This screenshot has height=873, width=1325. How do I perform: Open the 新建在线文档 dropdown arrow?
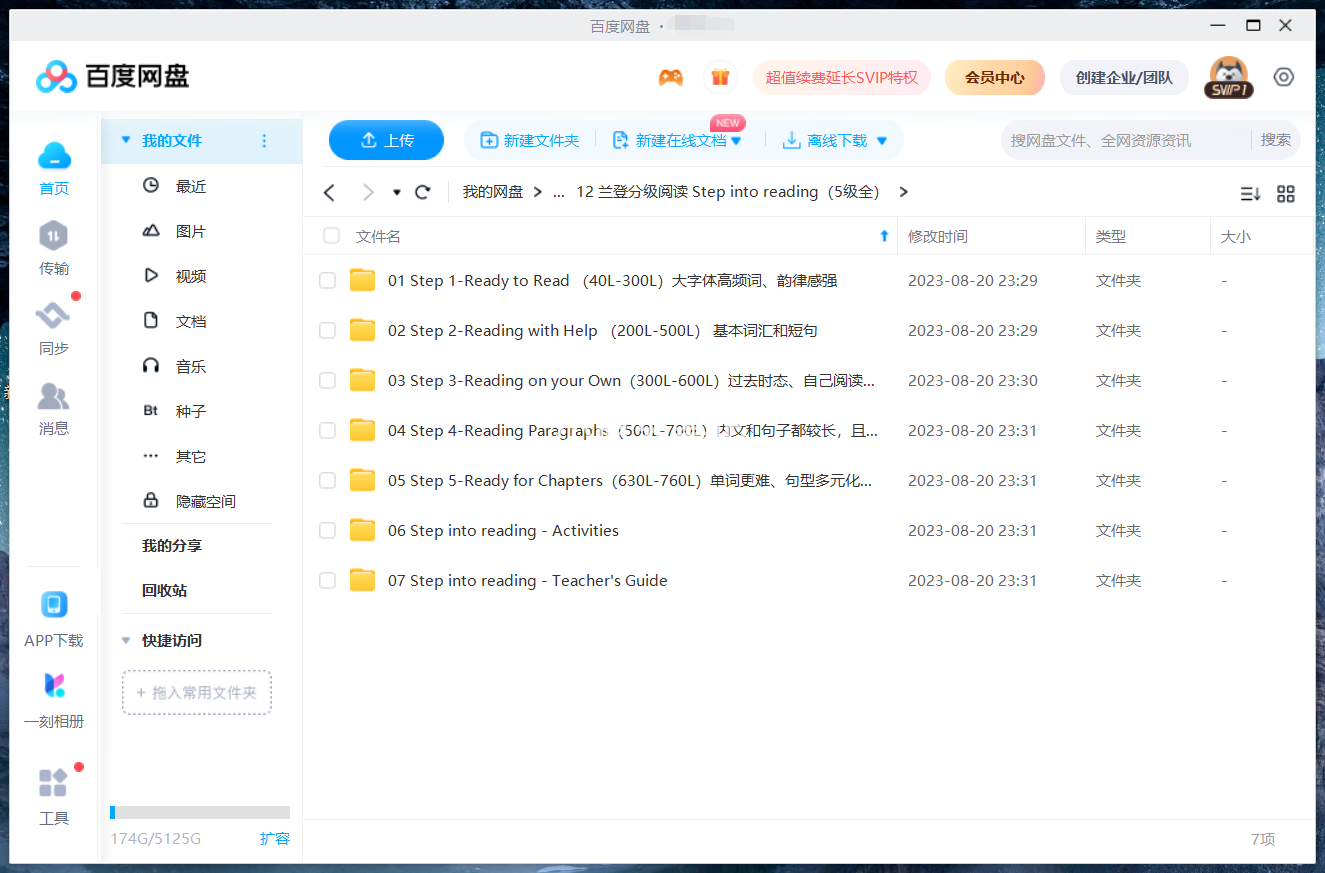738,140
